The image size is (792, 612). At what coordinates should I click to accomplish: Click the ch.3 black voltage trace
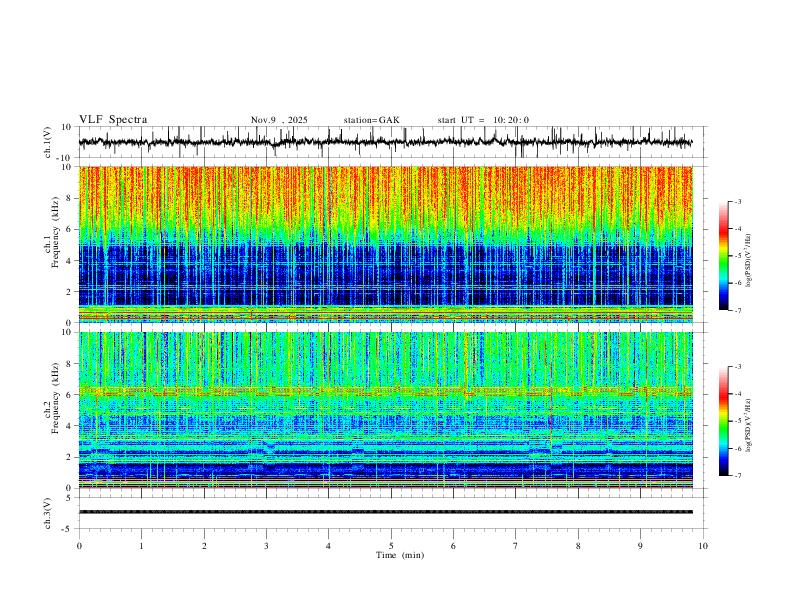(385, 512)
